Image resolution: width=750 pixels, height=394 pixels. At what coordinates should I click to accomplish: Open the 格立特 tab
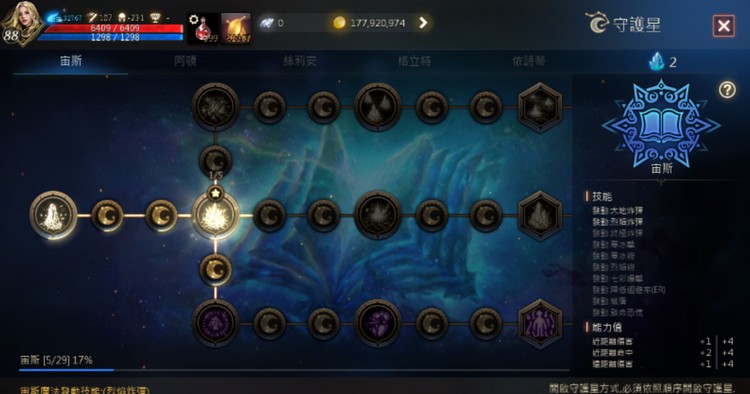(x=414, y=61)
